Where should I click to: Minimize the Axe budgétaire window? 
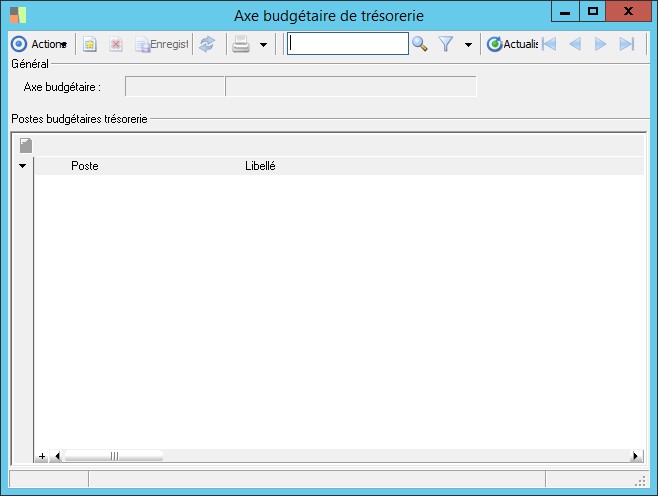coord(565,12)
